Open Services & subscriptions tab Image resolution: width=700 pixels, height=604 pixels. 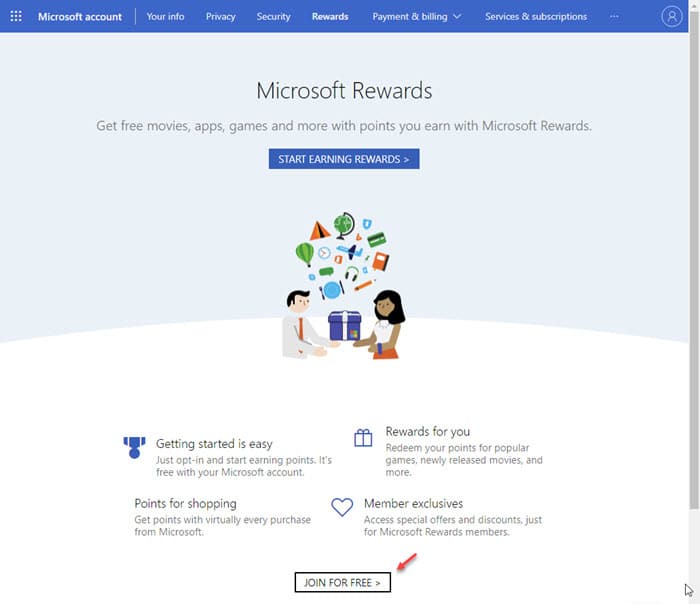[536, 17]
